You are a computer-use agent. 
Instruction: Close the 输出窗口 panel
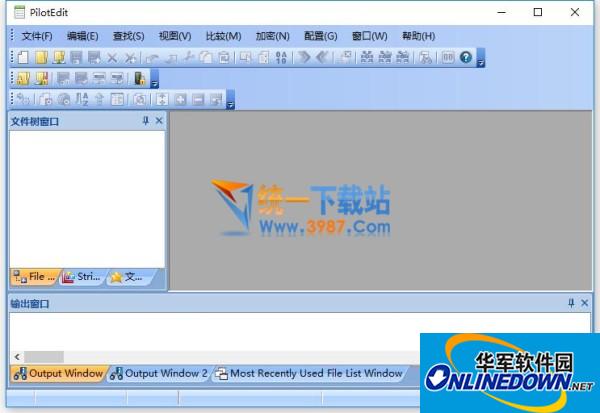(x=584, y=303)
